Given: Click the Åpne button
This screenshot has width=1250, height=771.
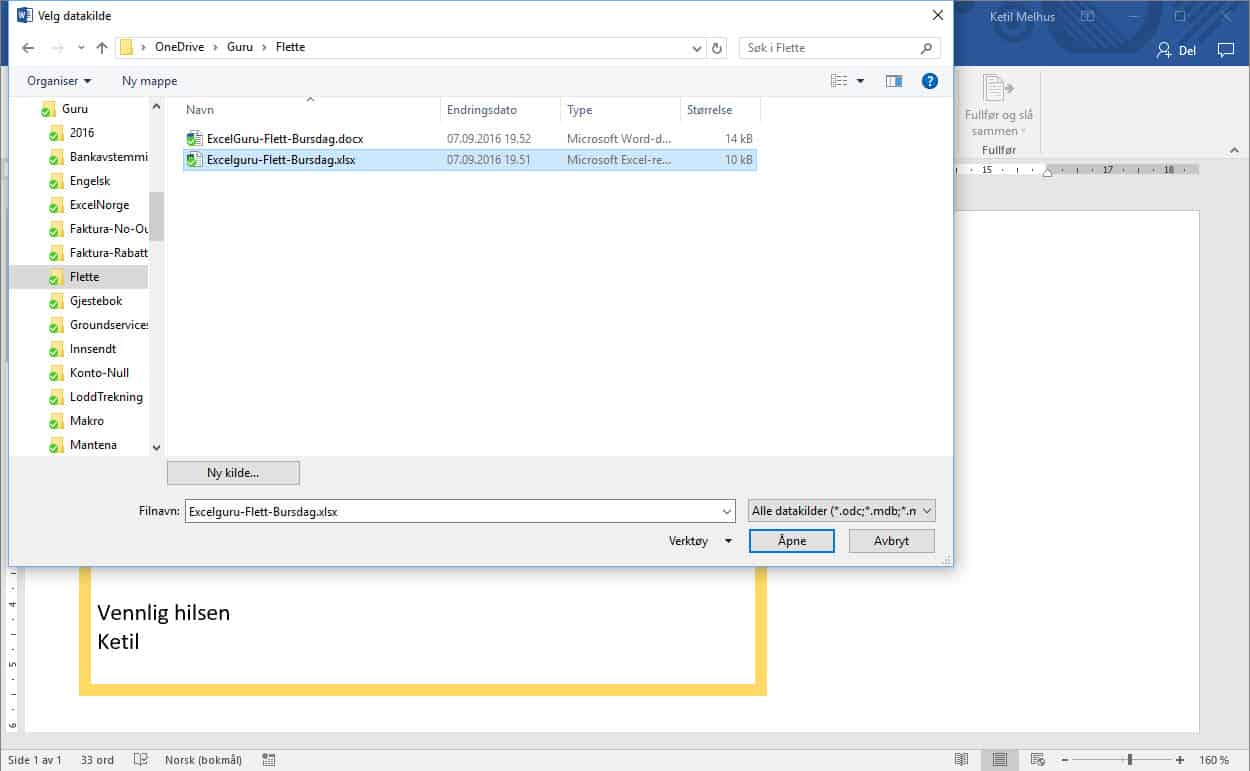Looking at the screenshot, I should click(x=791, y=541).
